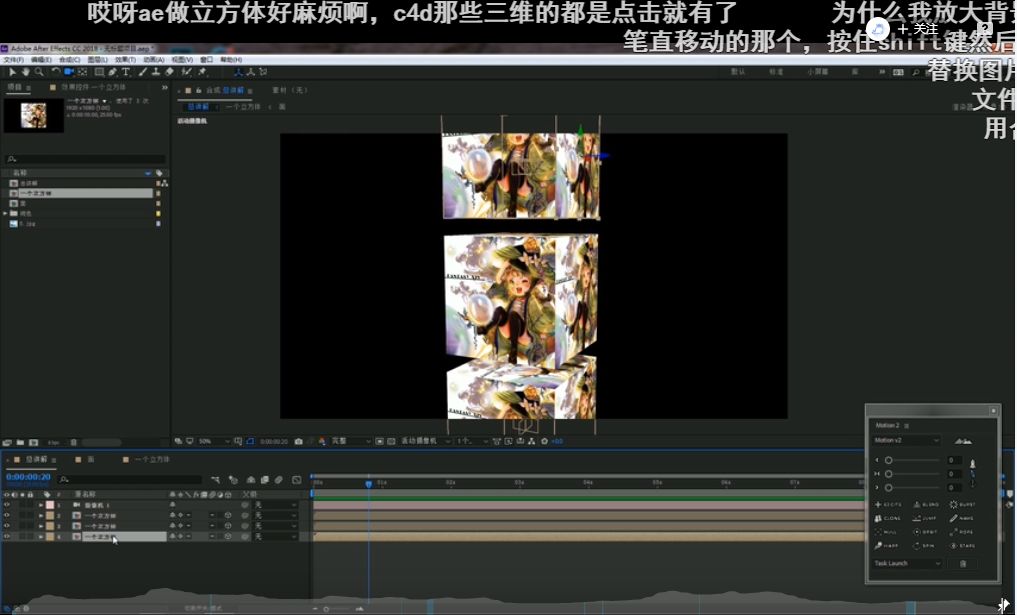The height and width of the screenshot is (615, 1017).
Task: Open the 编辑(E) menu
Action: point(42,60)
